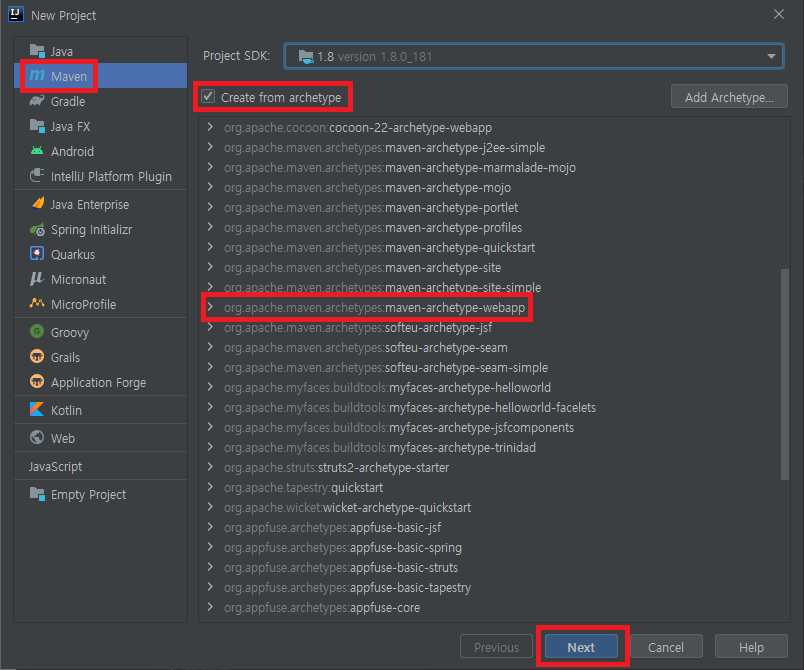The width and height of the screenshot is (804, 670).
Task: Select maven-archetype-profiles archetype row
Action: (494, 227)
